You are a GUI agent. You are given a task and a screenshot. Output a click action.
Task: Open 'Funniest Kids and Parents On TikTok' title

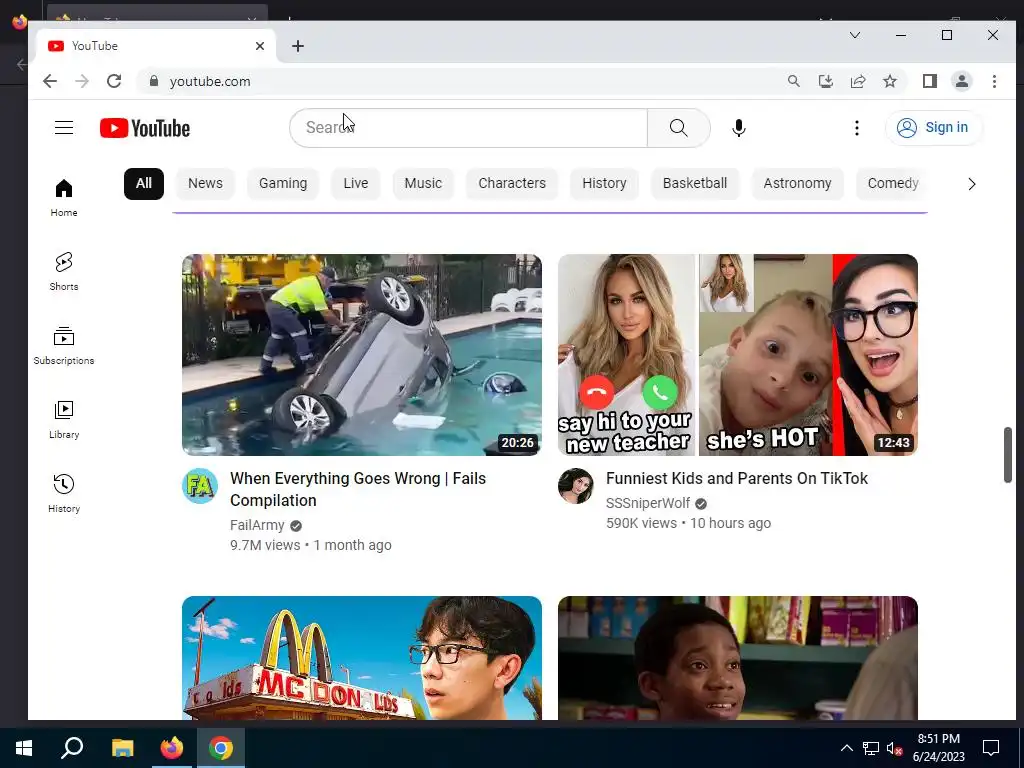pyautogui.click(x=737, y=479)
